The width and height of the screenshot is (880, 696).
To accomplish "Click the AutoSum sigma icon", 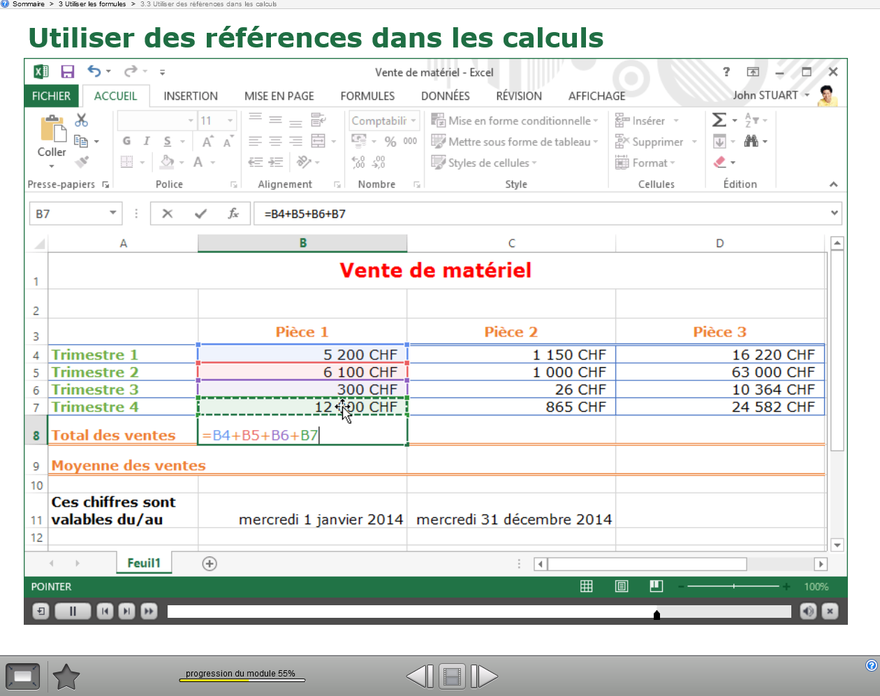I will (x=719, y=120).
